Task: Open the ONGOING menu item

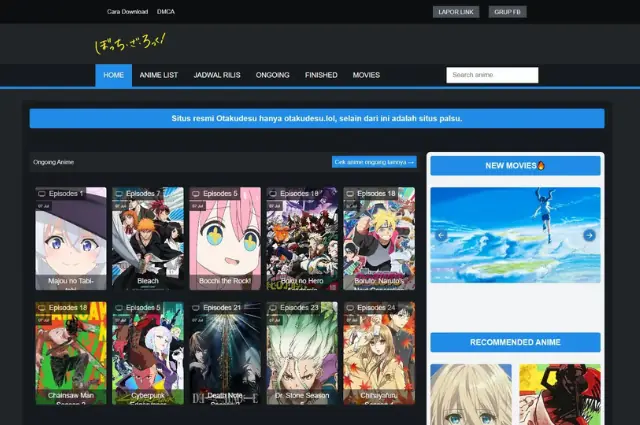Action: tap(272, 75)
